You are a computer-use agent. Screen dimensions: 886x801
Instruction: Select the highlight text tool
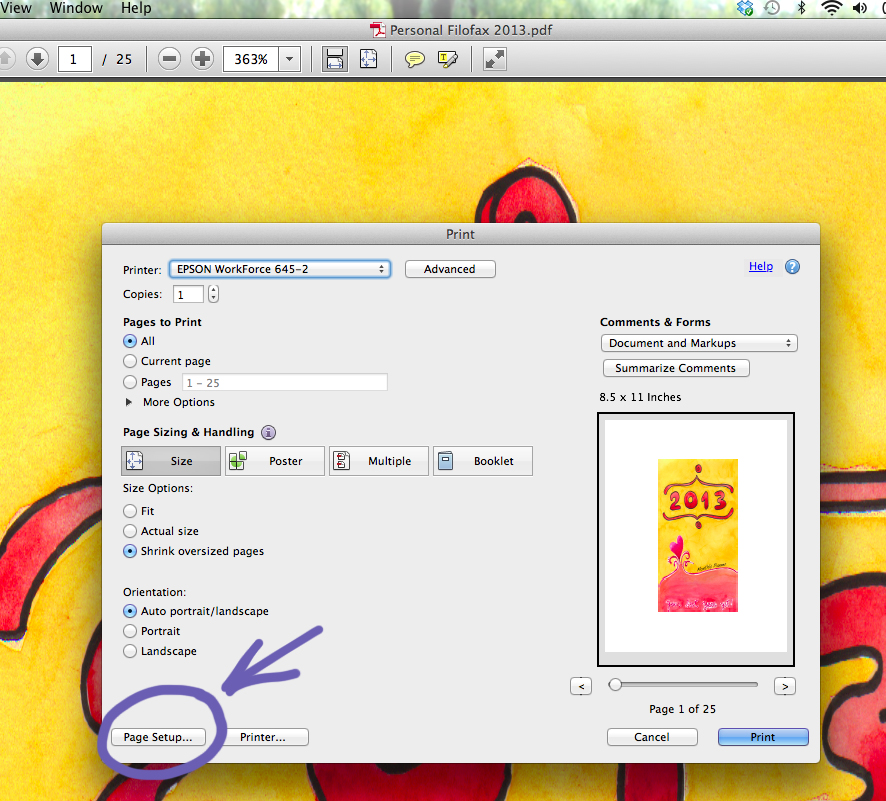coord(447,59)
